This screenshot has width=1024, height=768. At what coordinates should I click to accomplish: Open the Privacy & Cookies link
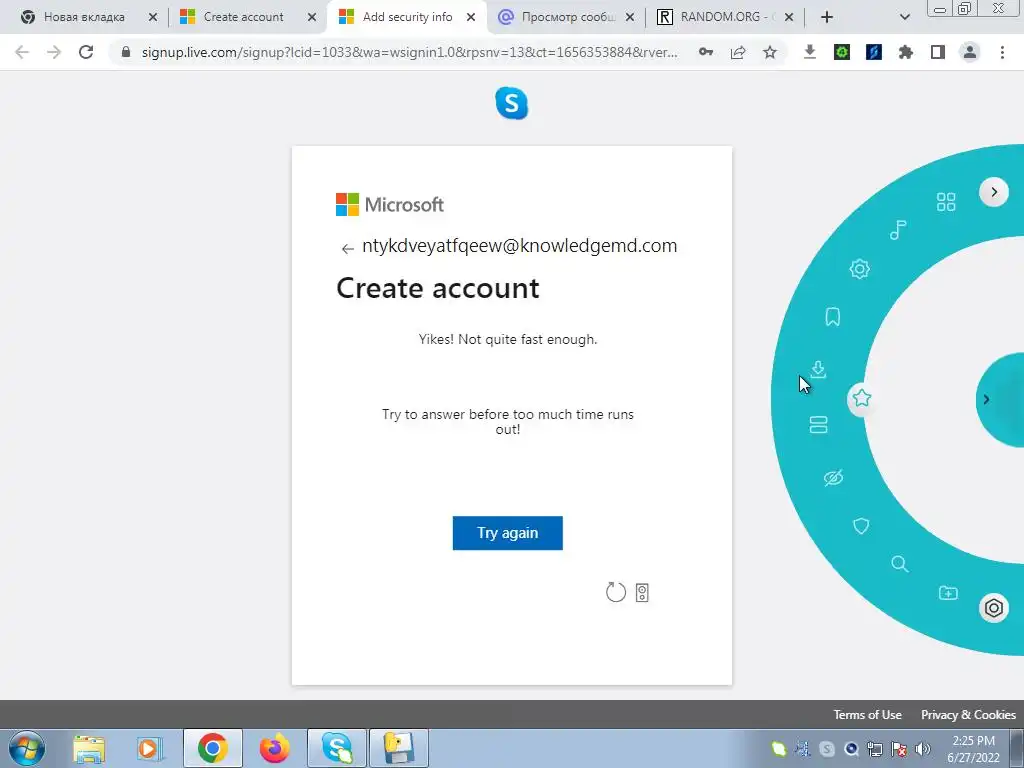(x=968, y=714)
